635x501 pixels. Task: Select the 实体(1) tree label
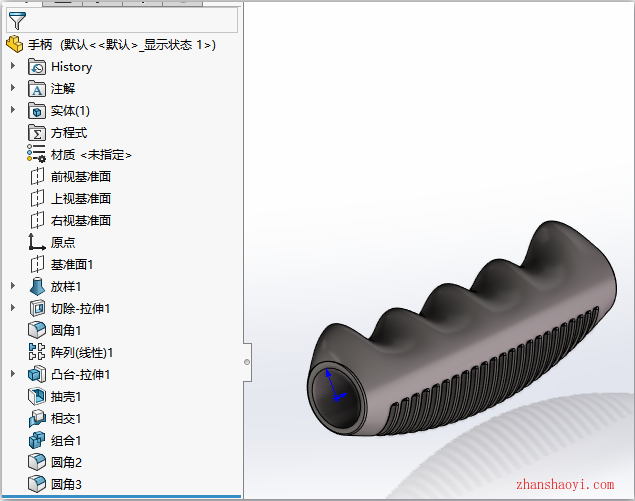[70, 111]
